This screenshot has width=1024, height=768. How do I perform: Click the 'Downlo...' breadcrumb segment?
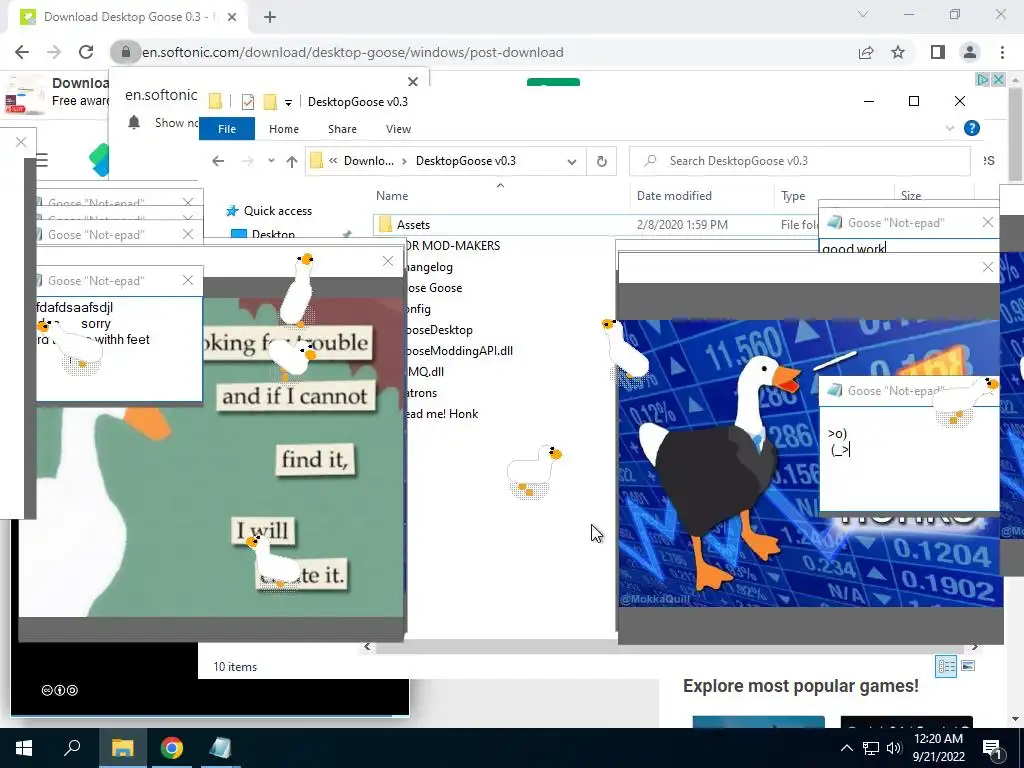369,161
